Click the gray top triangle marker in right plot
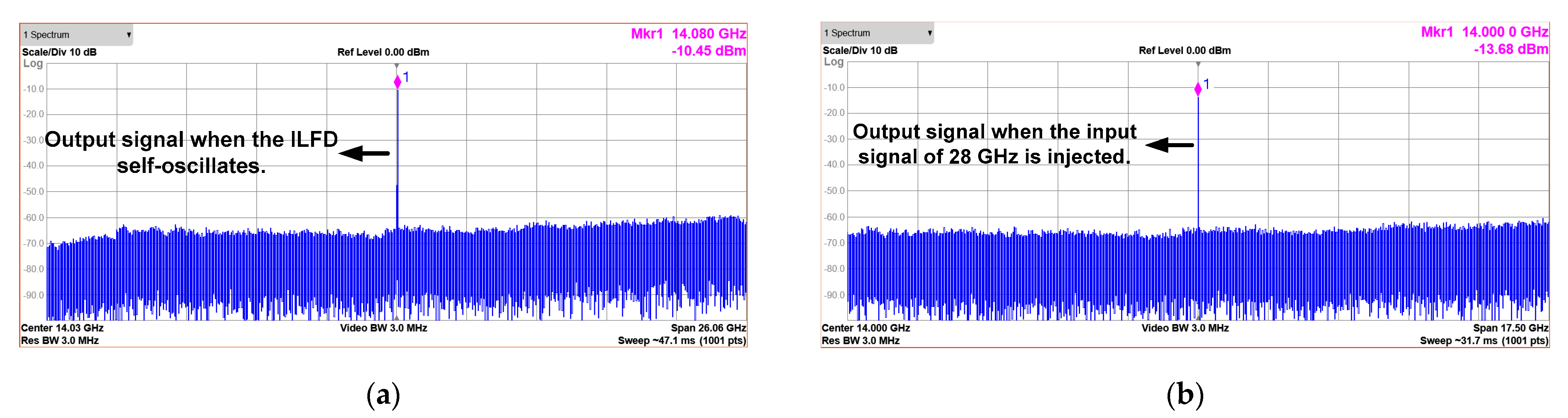1568x418 pixels. 1198,64
